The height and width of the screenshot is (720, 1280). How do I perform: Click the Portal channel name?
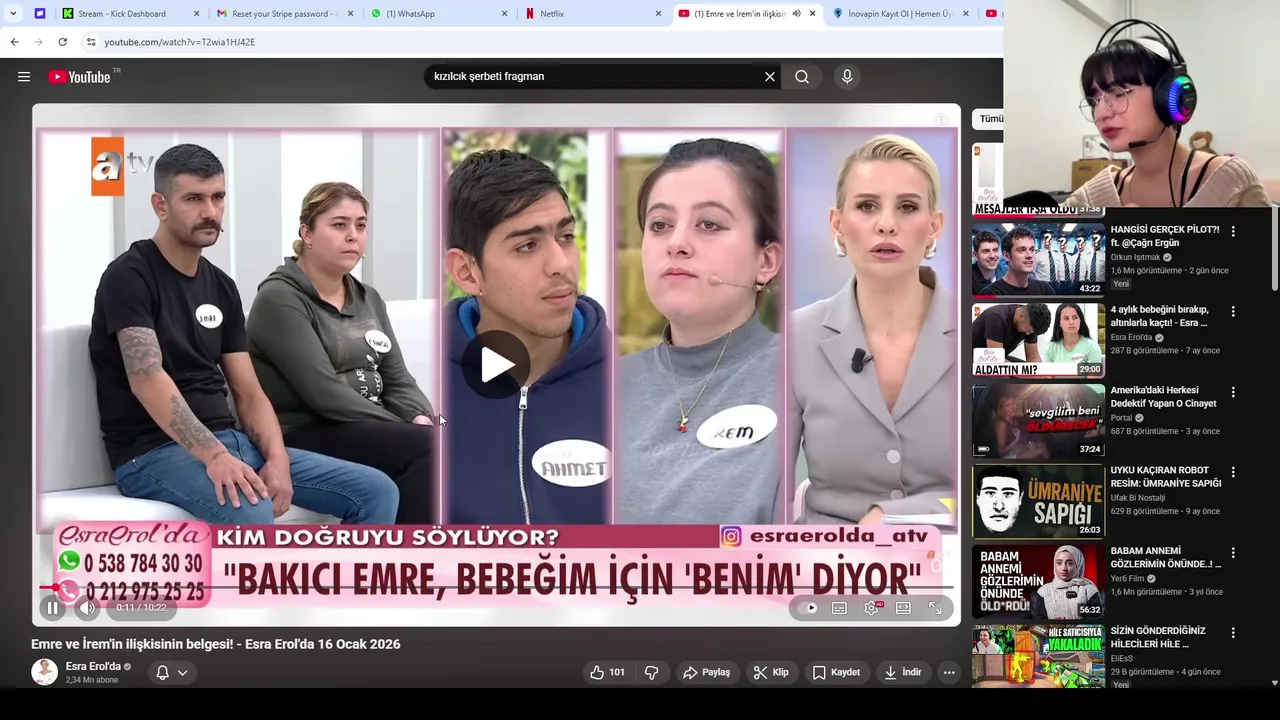[x=1121, y=418]
